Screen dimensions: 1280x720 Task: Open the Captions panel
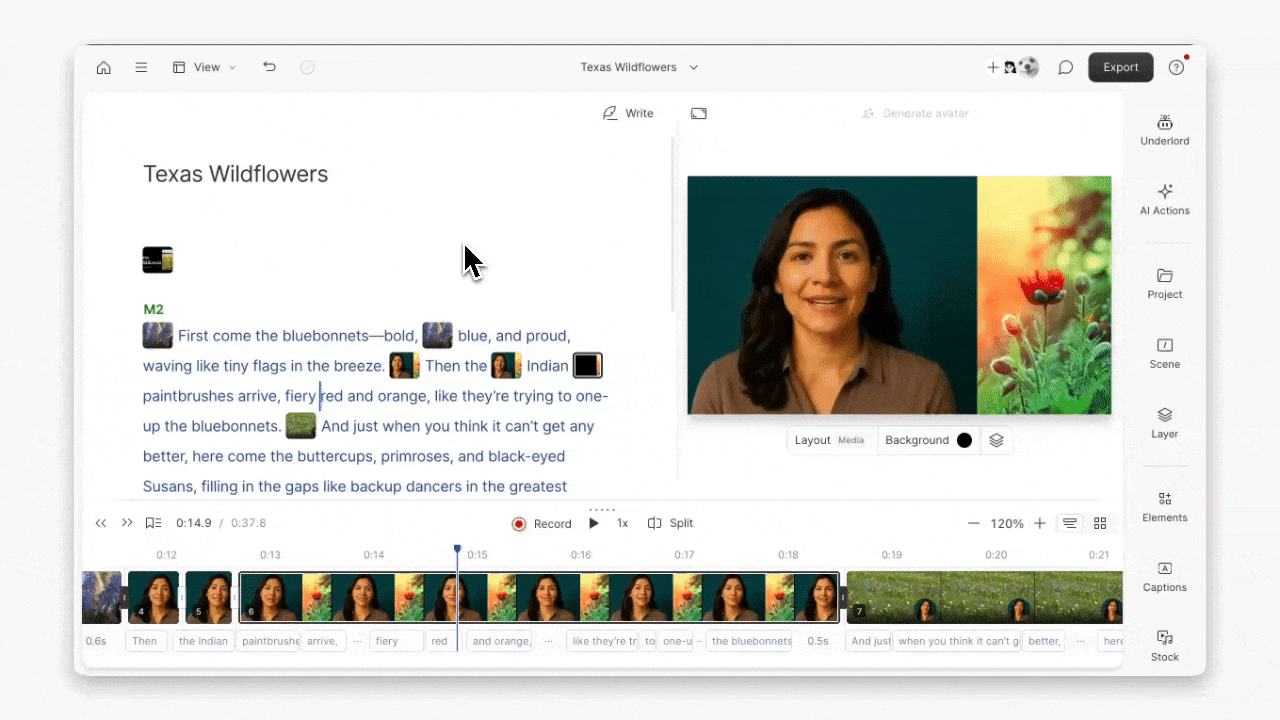point(1165,577)
